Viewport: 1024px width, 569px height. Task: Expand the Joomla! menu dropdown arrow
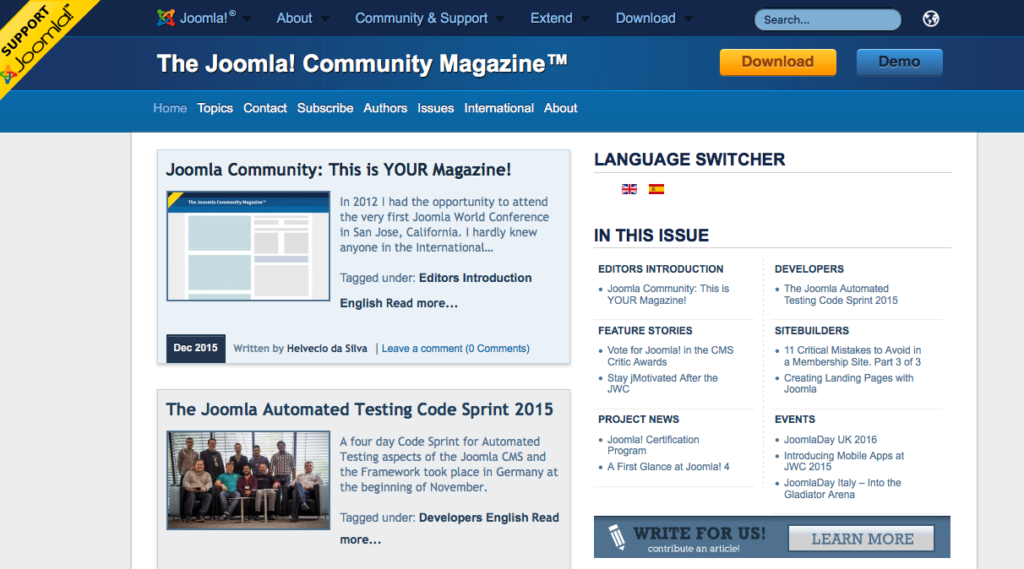(247, 19)
